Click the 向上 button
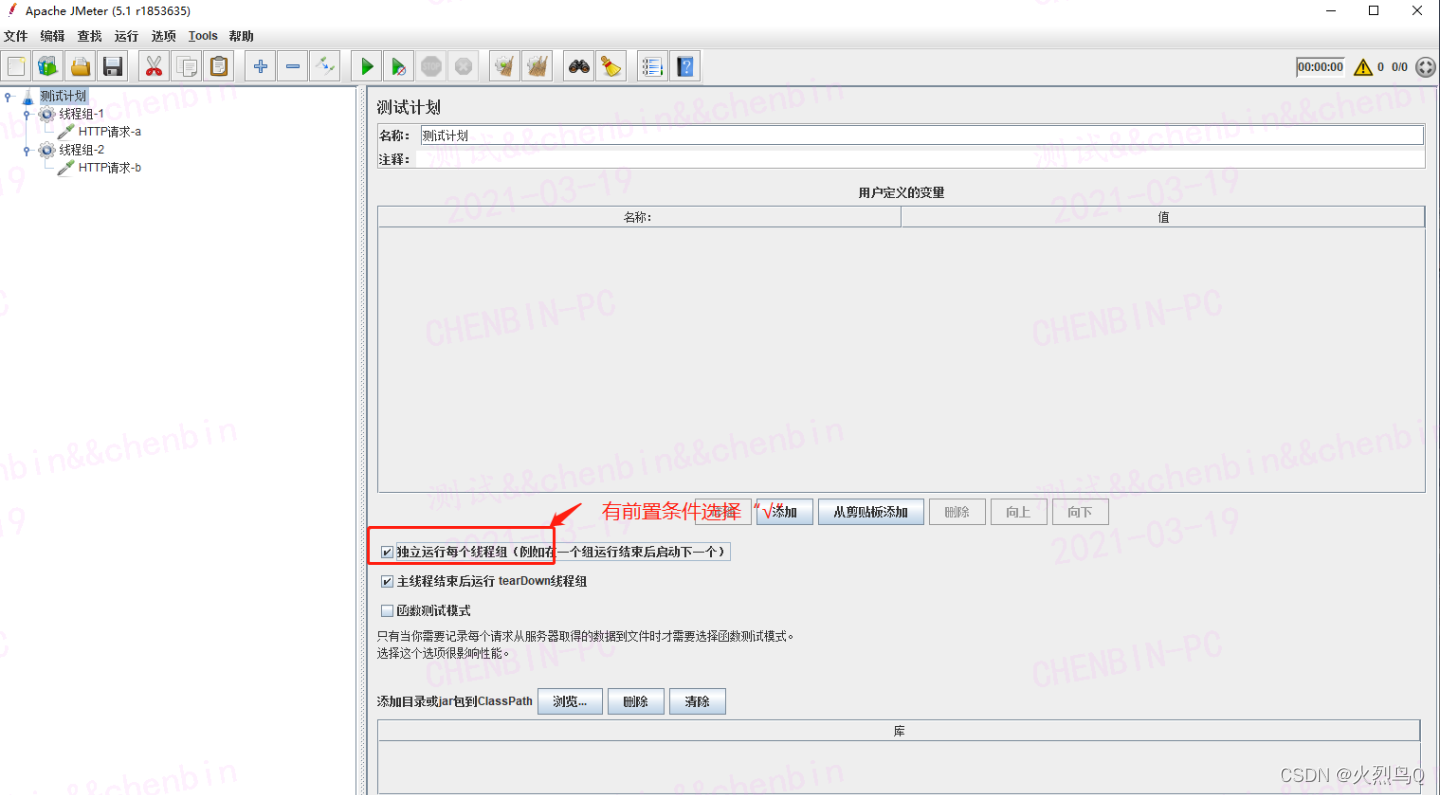 pyautogui.click(x=1018, y=512)
